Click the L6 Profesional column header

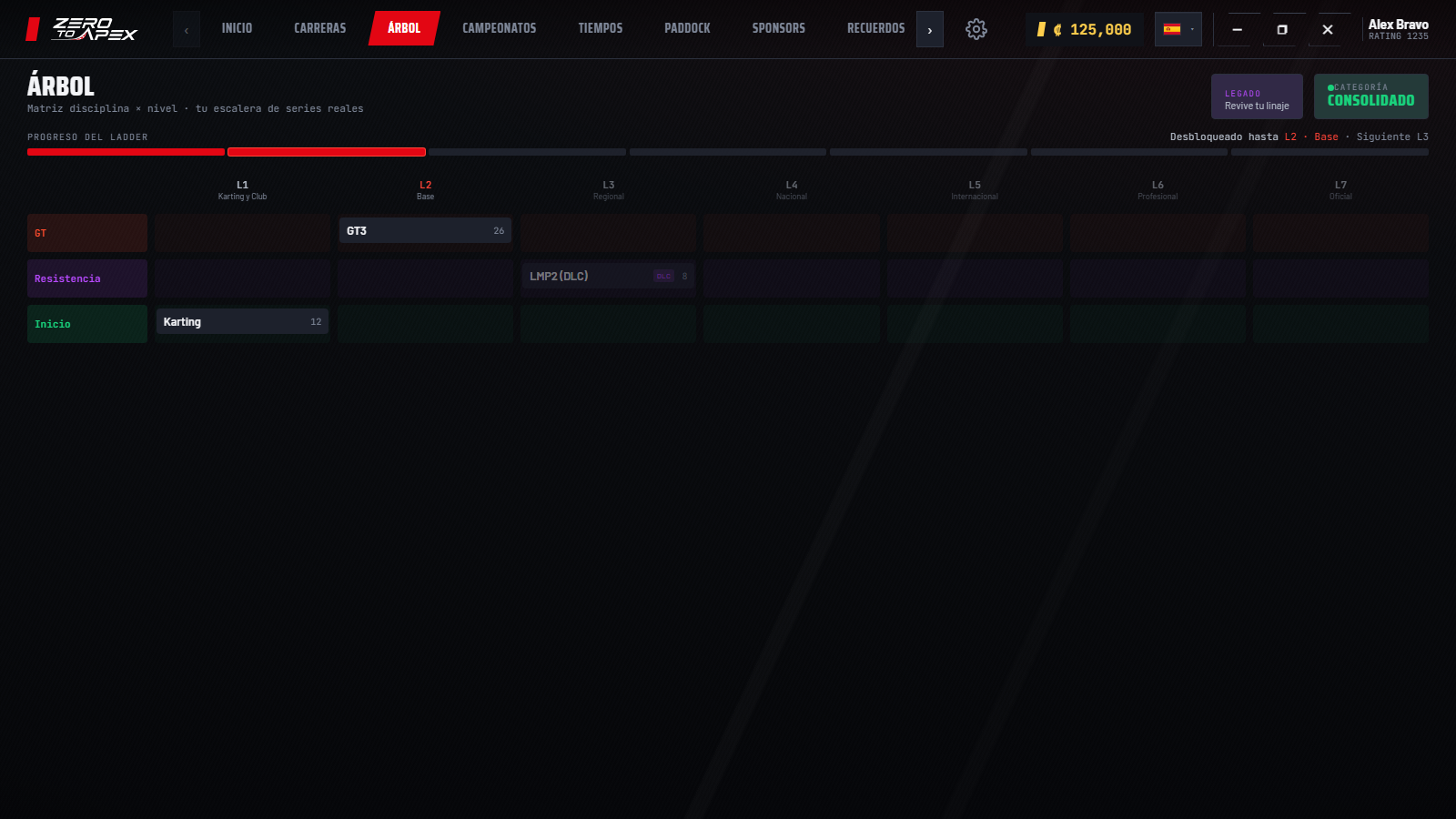1158,190
